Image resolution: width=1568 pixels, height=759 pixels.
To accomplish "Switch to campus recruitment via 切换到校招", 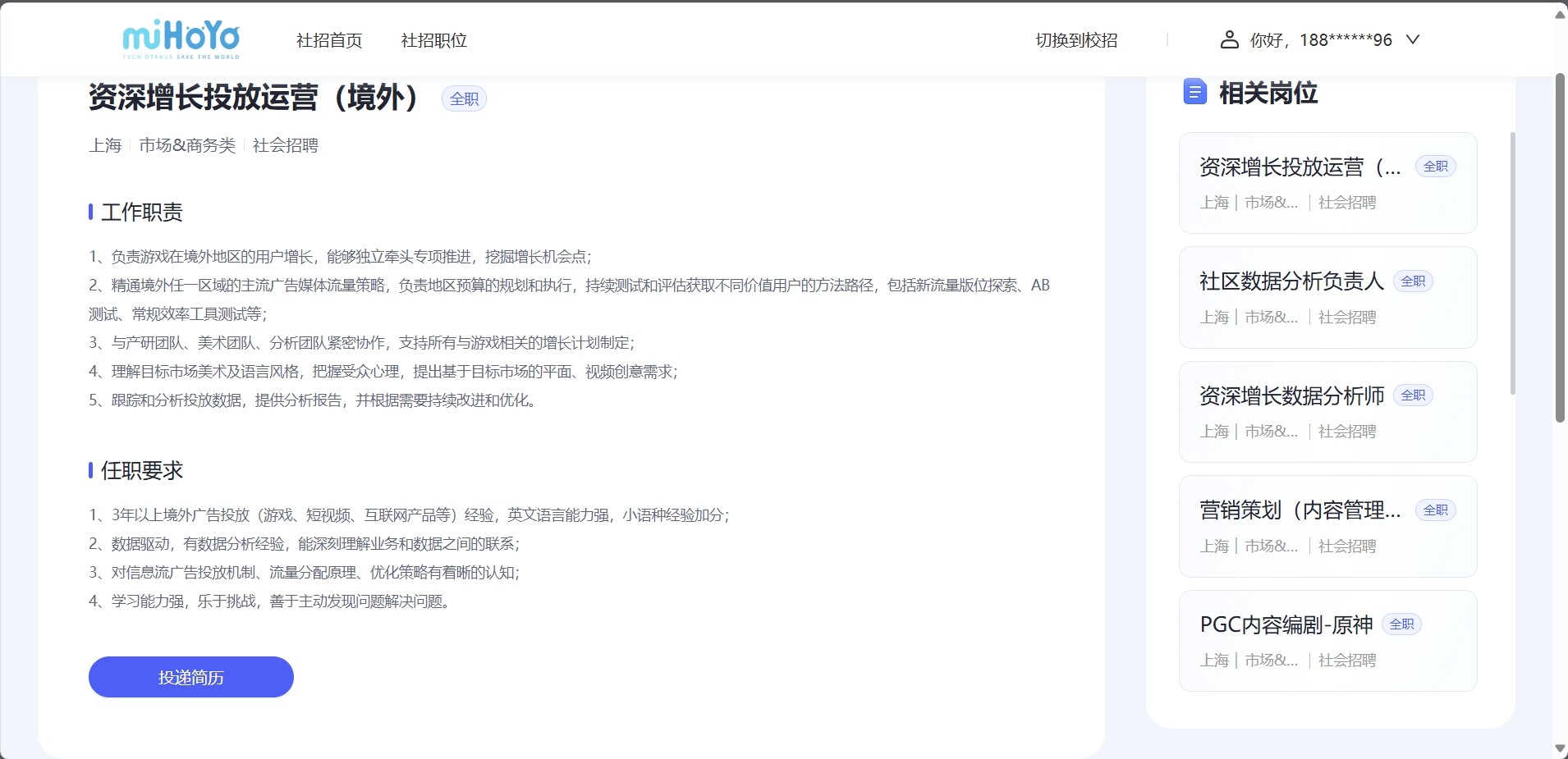I will pos(1076,40).
